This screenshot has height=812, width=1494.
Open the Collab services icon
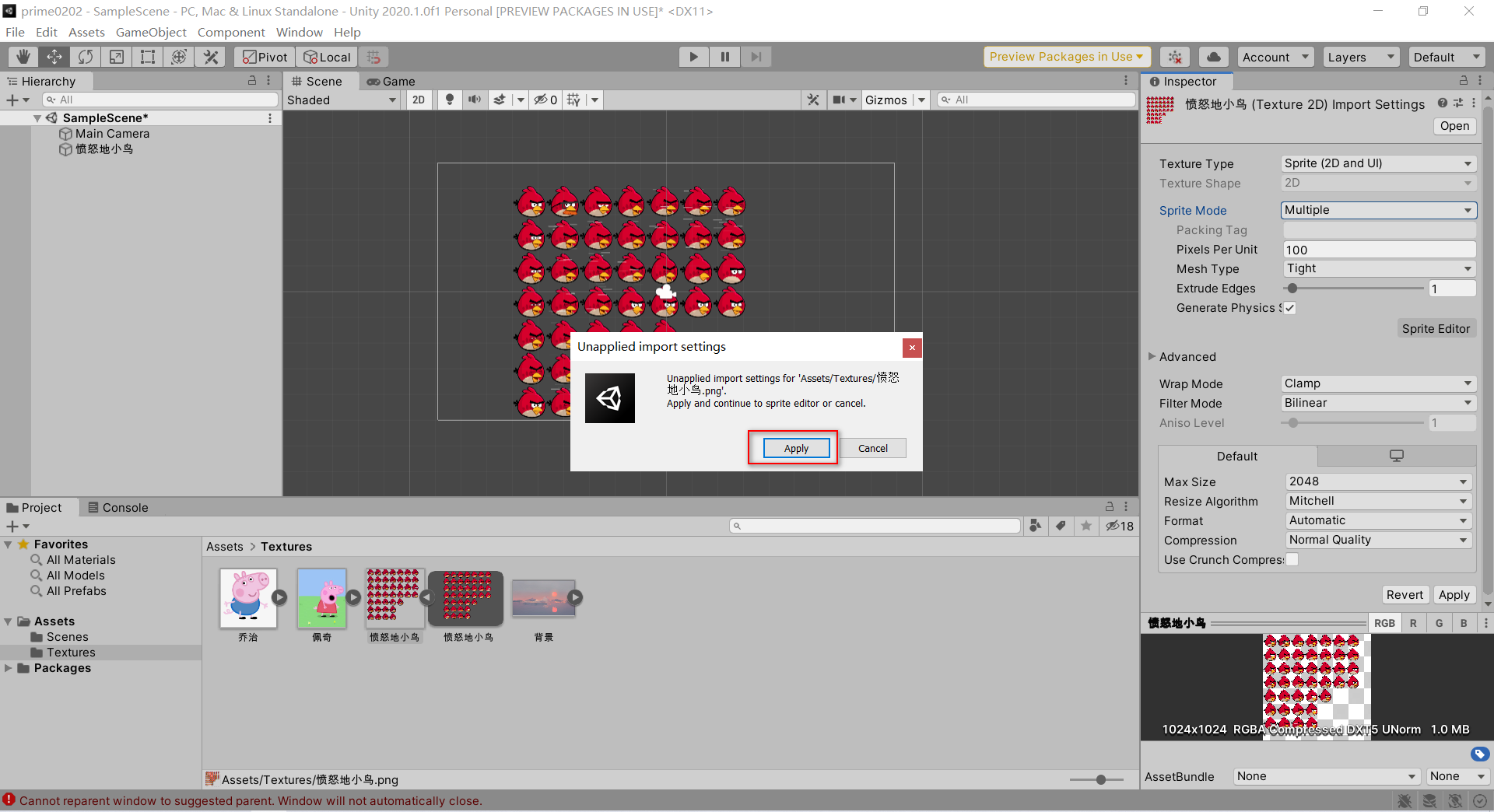click(1175, 57)
